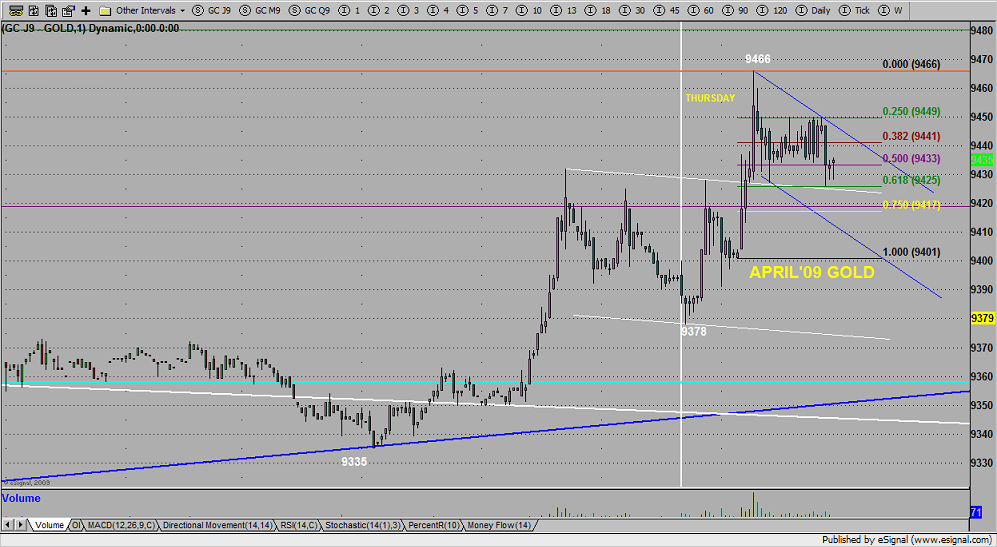Switch symbol to GC Q9
Image resolution: width=997 pixels, height=547 pixels.
pyautogui.click(x=310, y=11)
